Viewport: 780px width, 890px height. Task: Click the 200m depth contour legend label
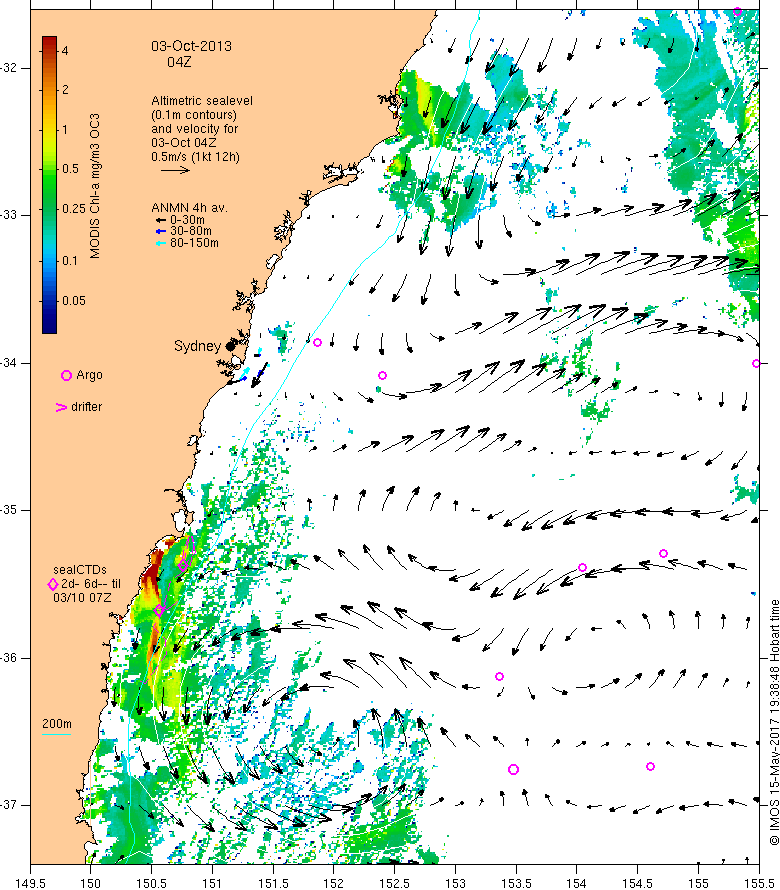click(x=57, y=724)
